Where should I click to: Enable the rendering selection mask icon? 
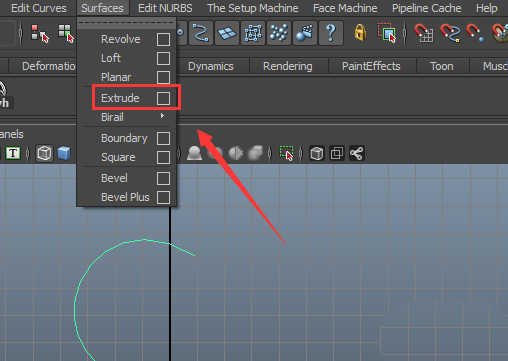(305, 33)
